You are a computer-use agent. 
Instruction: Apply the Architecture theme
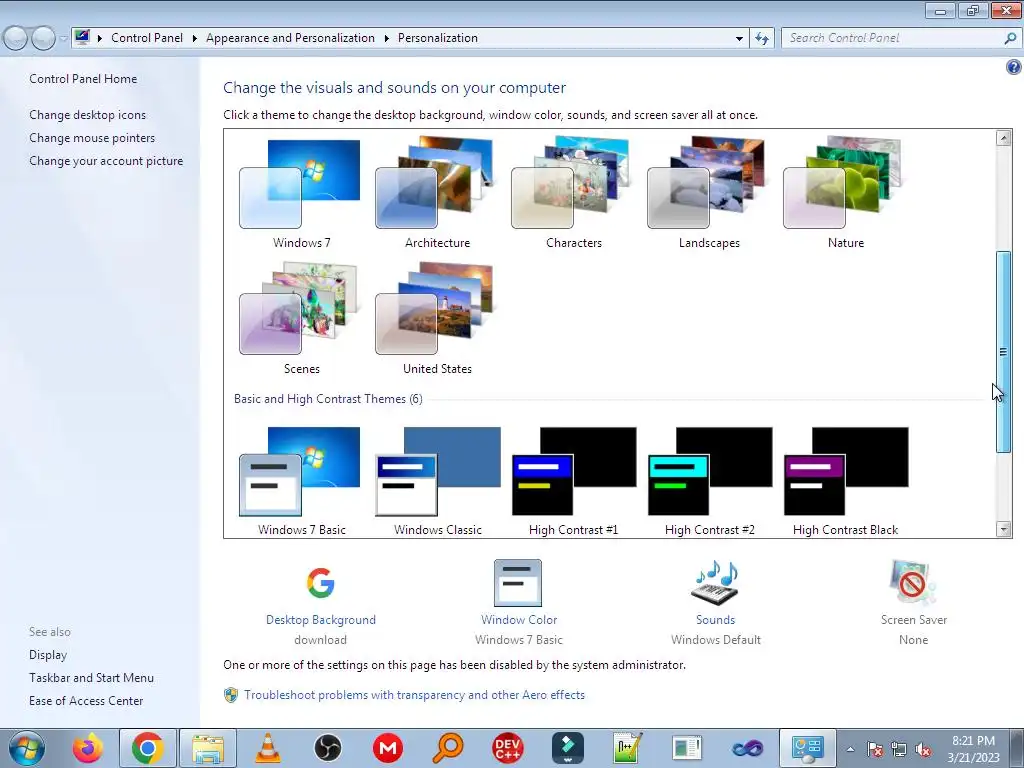point(436,193)
